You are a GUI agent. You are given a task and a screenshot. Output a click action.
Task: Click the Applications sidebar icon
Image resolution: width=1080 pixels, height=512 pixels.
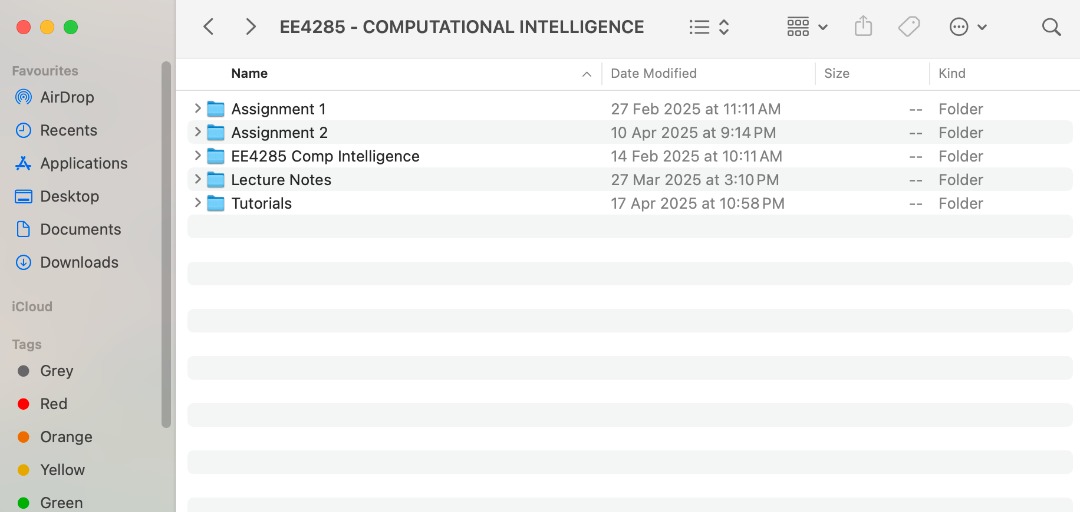tap(23, 163)
